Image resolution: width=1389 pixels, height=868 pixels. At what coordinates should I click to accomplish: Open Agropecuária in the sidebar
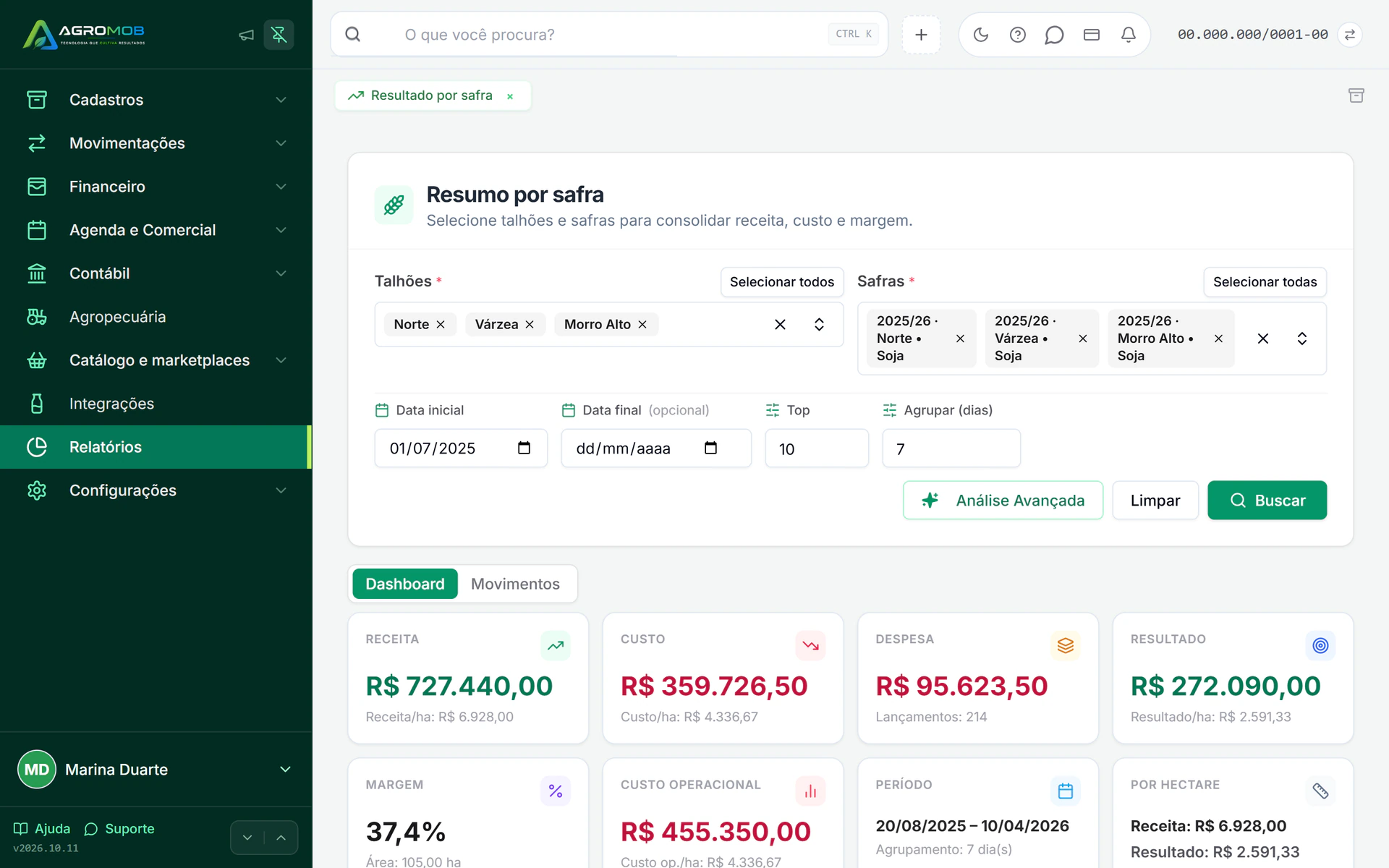[x=156, y=317]
